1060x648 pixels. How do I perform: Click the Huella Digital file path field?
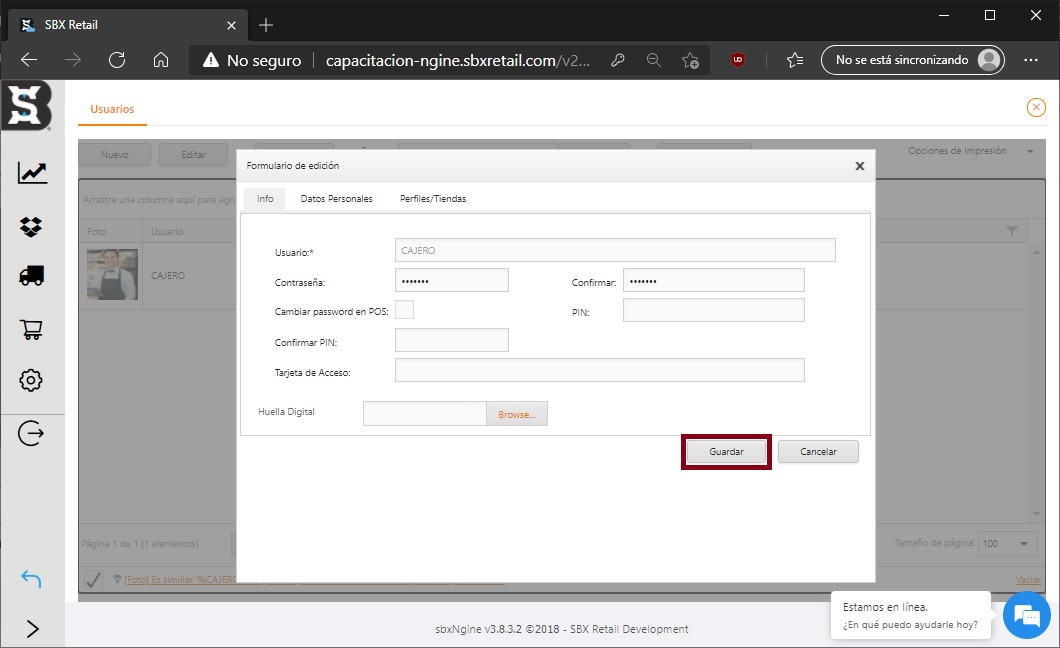click(x=425, y=414)
